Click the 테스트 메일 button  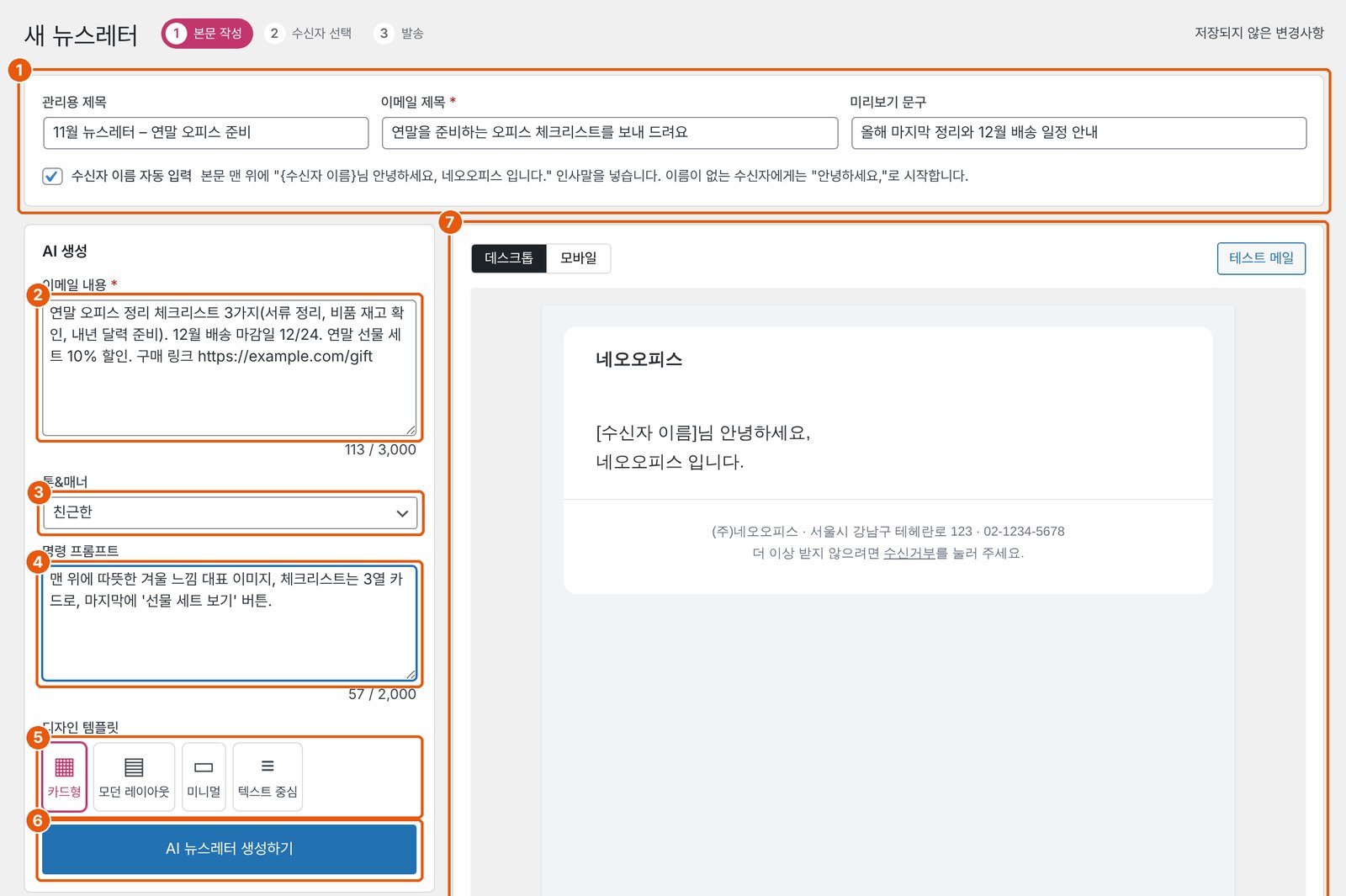point(1261,258)
